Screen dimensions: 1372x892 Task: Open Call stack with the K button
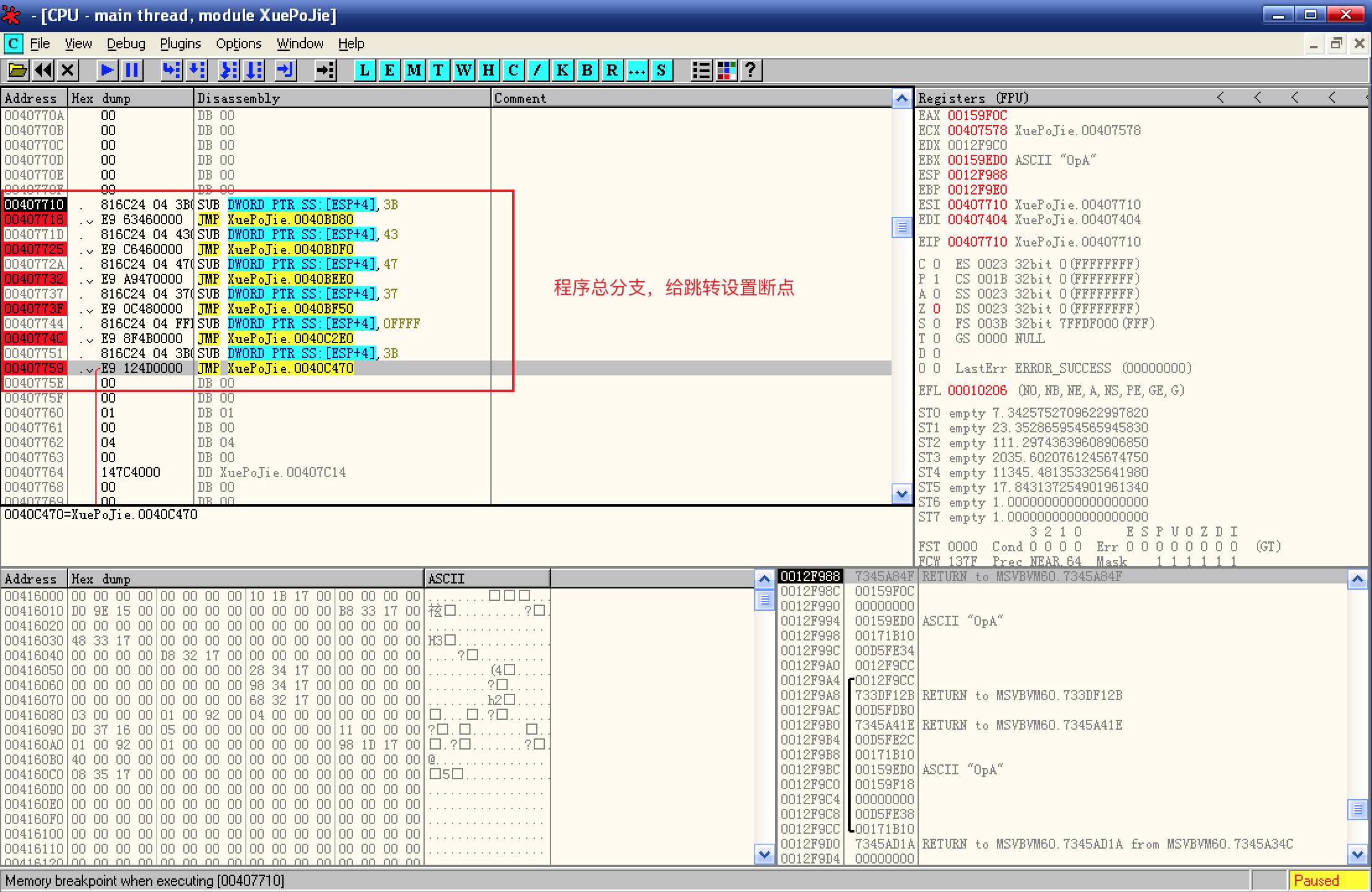(x=562, y=70)
